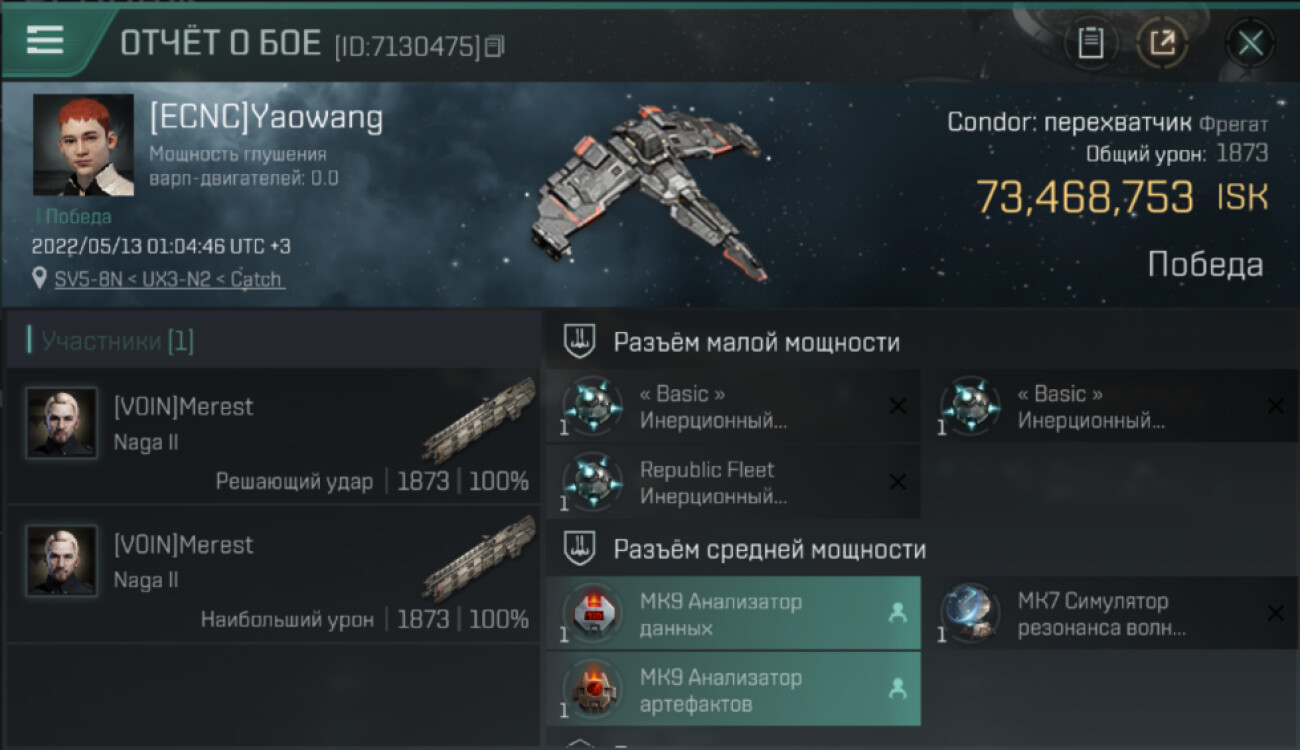Viewport: 1300px width, 750px height.
Task: Click the MK7 Симулятор резонанса module icon
Action: pyautogui.click(x=971, y=613)
